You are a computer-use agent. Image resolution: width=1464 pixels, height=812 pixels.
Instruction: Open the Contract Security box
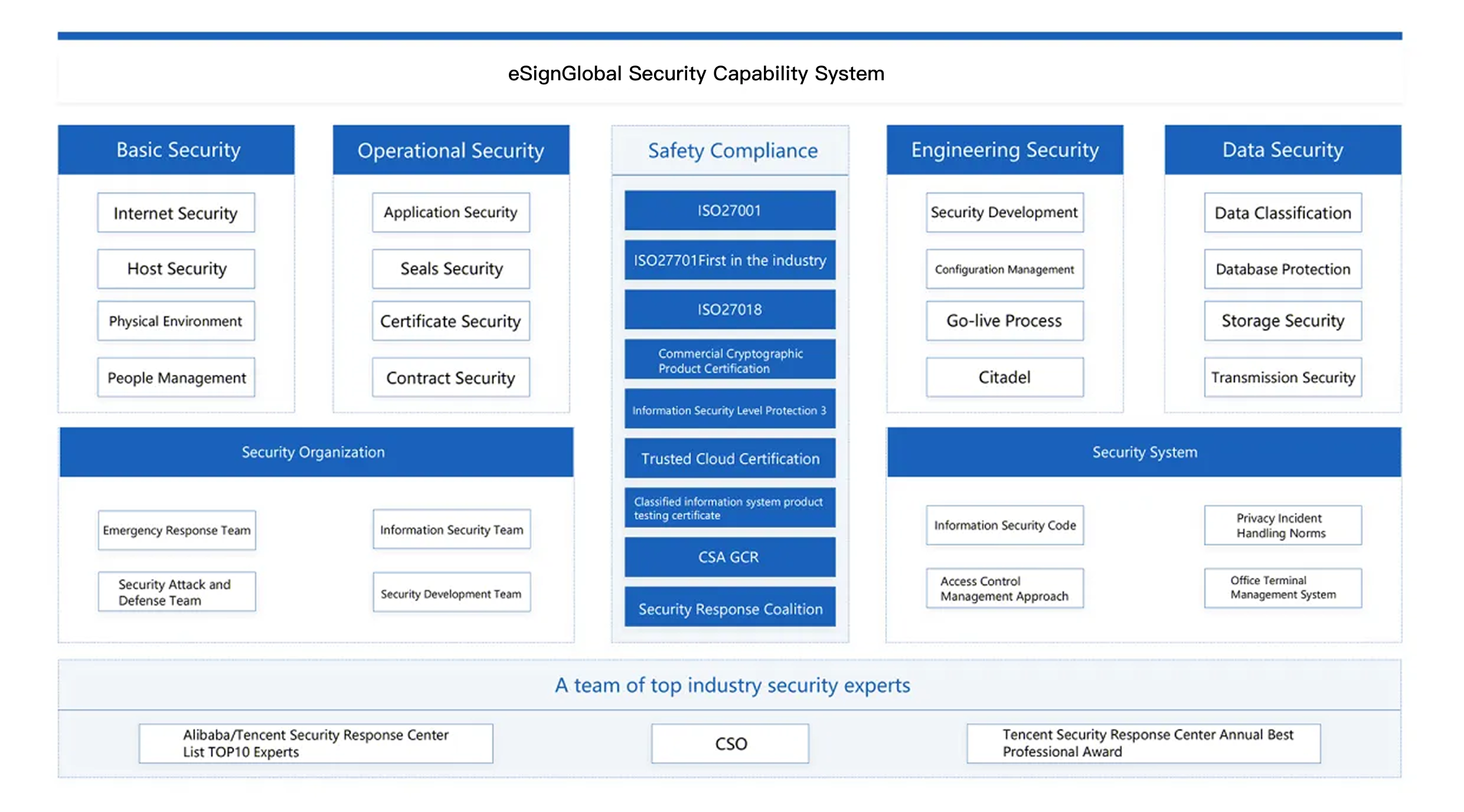pyautogui.click(x=450, y=377)
